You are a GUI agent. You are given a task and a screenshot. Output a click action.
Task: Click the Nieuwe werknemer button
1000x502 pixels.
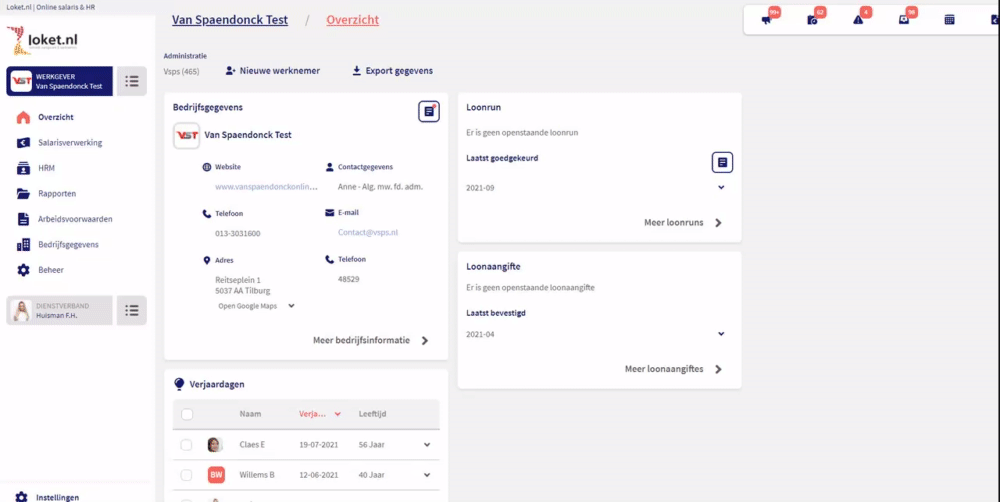272,71
